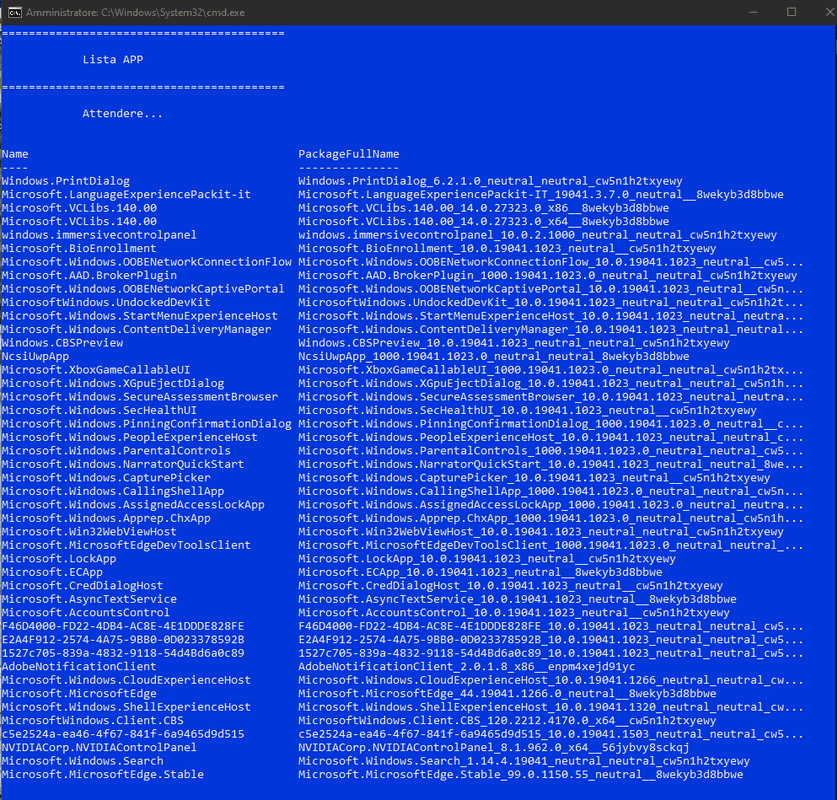The image size is (837, 800).
Task: Select 'Microsoft.XboxGameCallableUI' in the Name column
Action: tap(96, 370)
